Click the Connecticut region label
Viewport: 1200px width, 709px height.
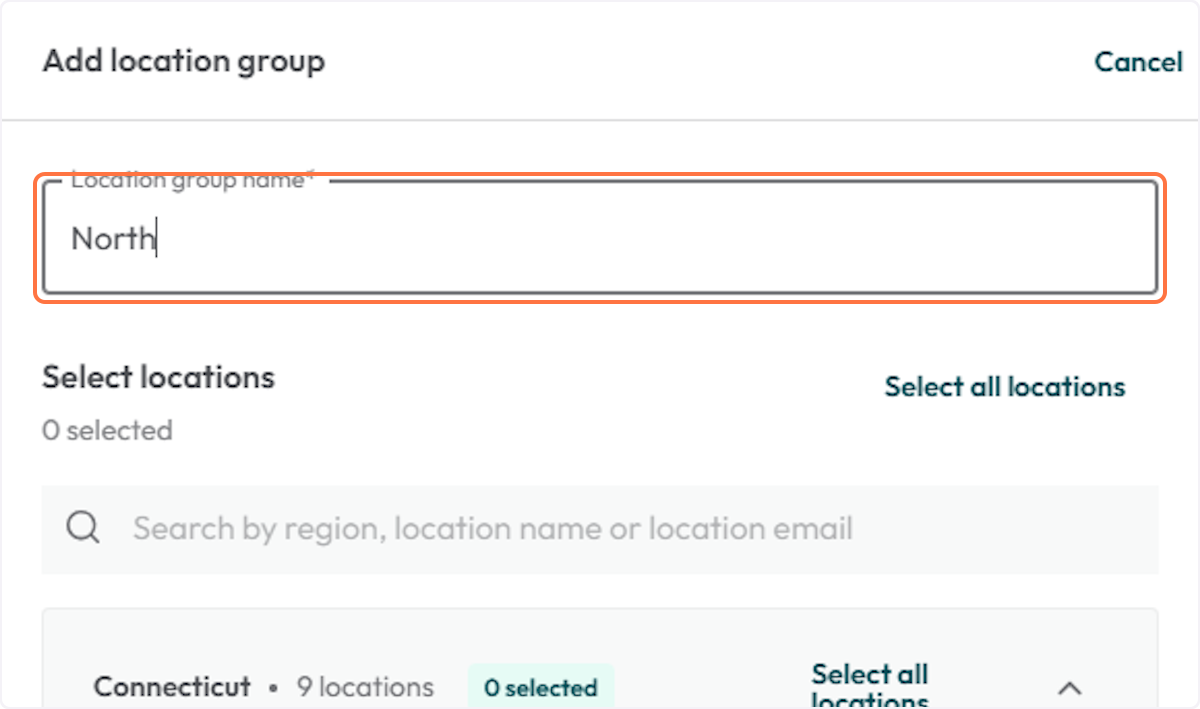point(171,687)
